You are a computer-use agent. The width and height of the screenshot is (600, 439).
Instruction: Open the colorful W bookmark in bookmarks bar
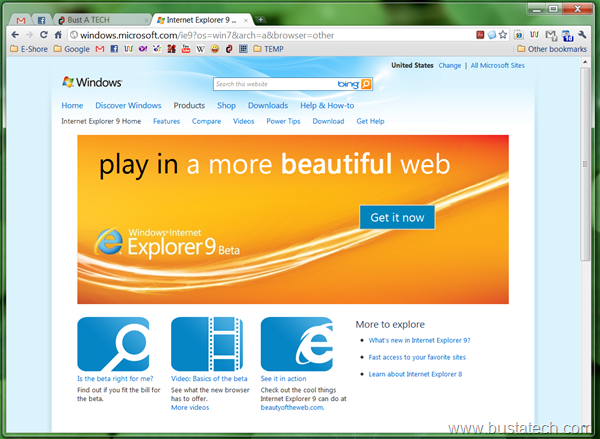point(129,49)
